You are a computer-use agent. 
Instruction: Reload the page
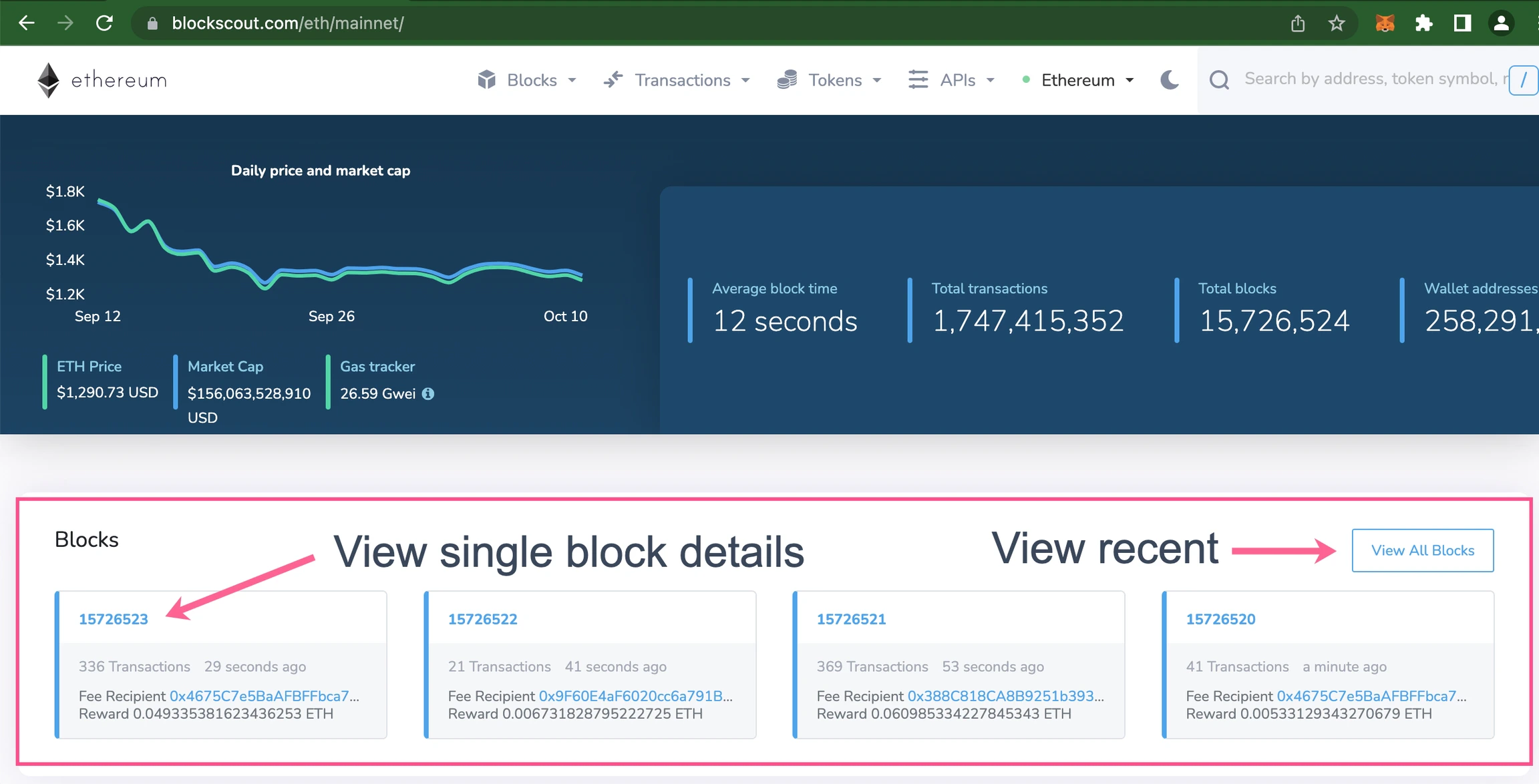(x=104, y=23)
